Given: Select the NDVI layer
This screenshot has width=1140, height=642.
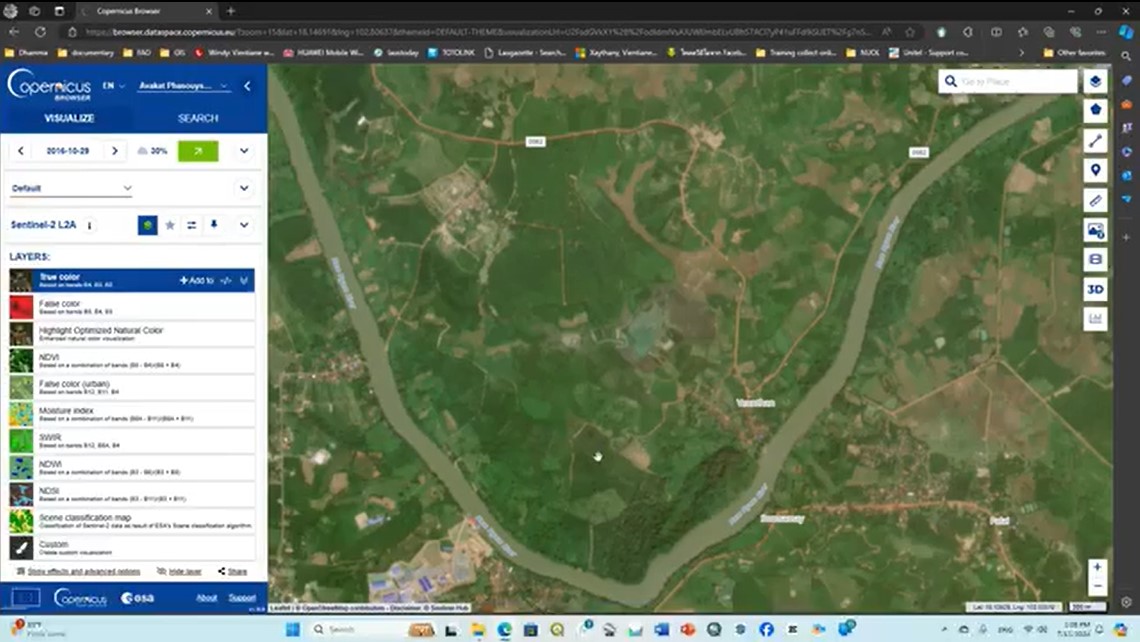Looking at the screenshot, I should point(132,361).
